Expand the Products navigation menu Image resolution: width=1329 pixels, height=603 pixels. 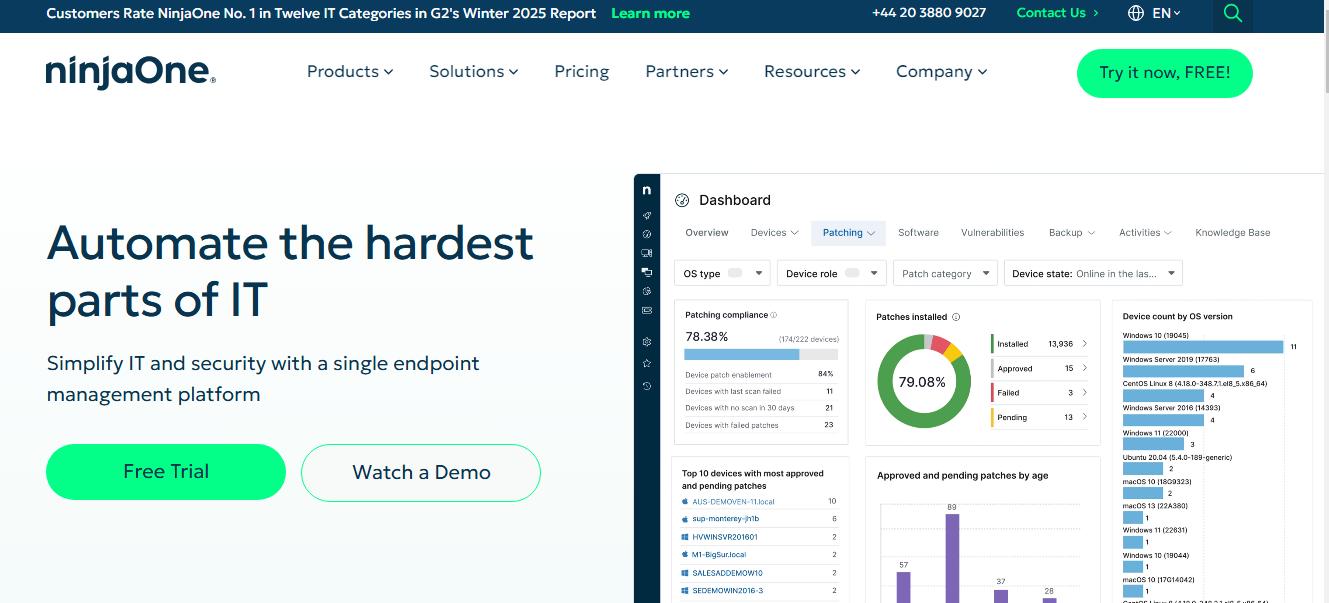pyautogui.click(x=349, y=72)
